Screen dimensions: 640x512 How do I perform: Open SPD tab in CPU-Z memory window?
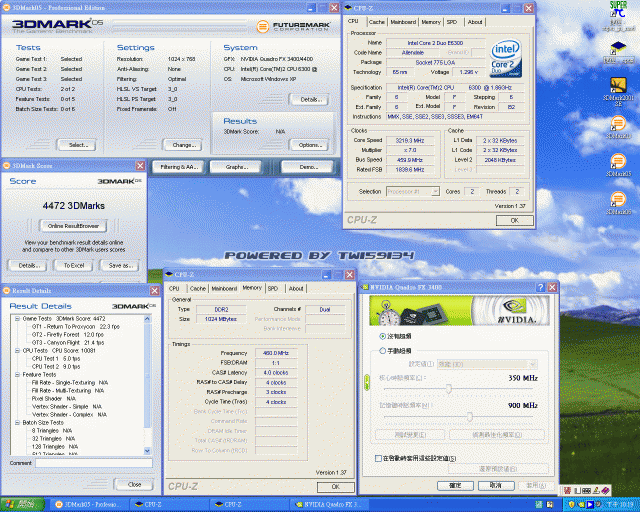(x=273, y=288)
